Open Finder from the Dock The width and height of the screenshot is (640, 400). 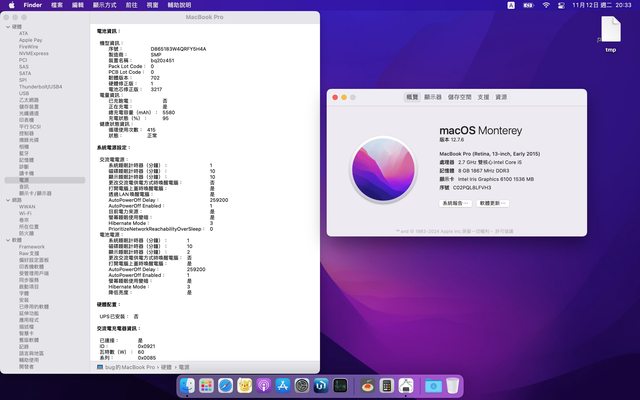188,385
